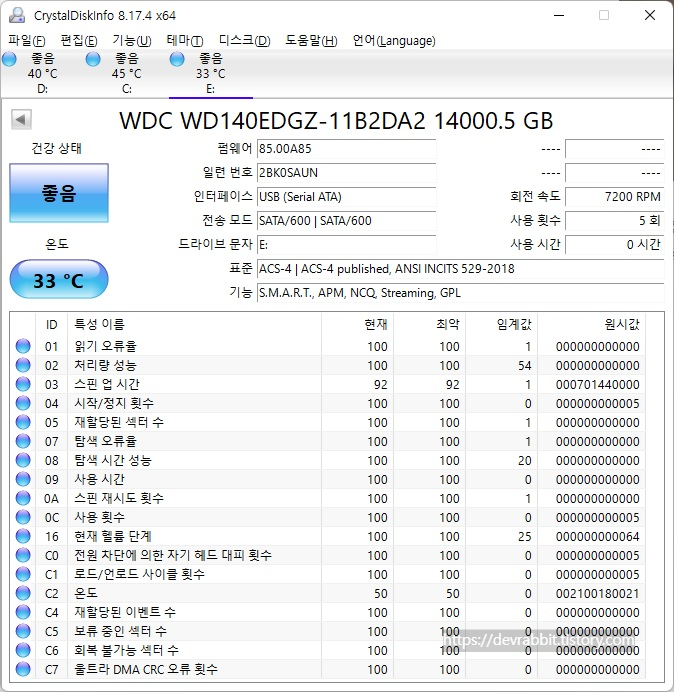Select the 울트라 DMA CRC 오류 횟수 row

[328, 669]
